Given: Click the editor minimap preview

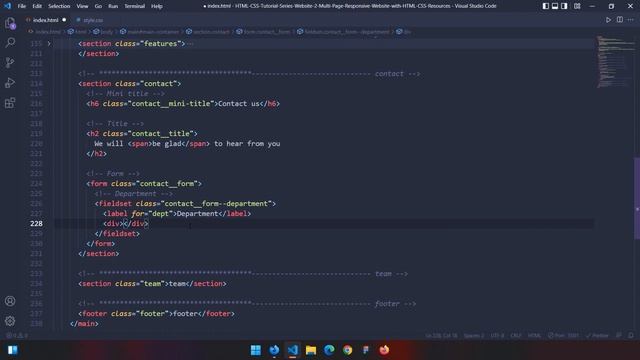Looking at the screenshot, I should [616, 61].
